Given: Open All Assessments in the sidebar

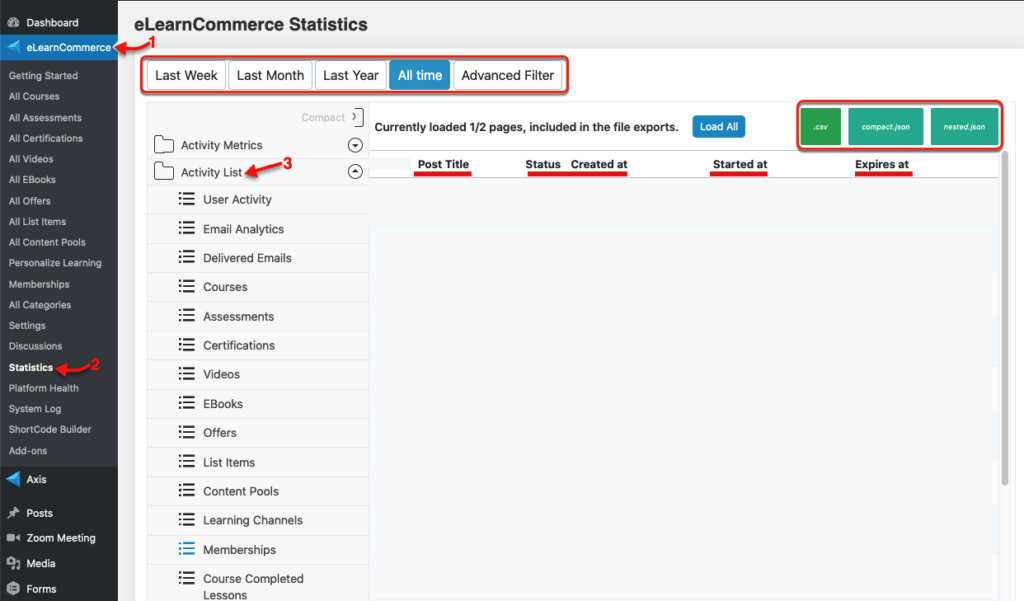Looking at the screenshot, I should 45,118.
